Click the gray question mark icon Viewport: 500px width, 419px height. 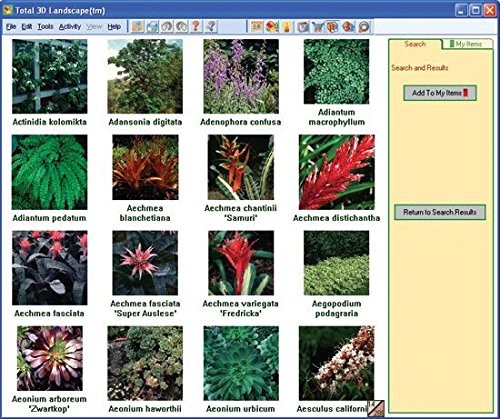[211, 27]
